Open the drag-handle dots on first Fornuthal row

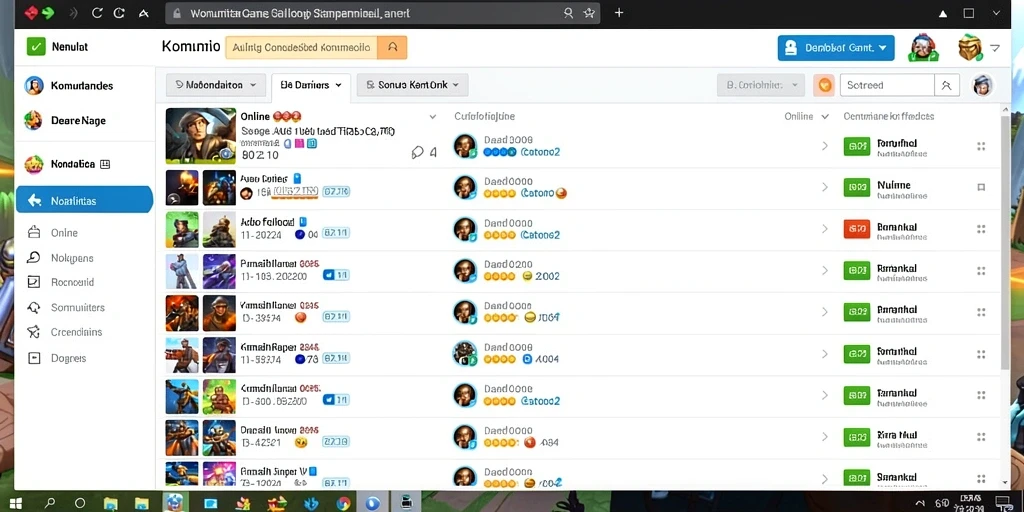point(980,146)
